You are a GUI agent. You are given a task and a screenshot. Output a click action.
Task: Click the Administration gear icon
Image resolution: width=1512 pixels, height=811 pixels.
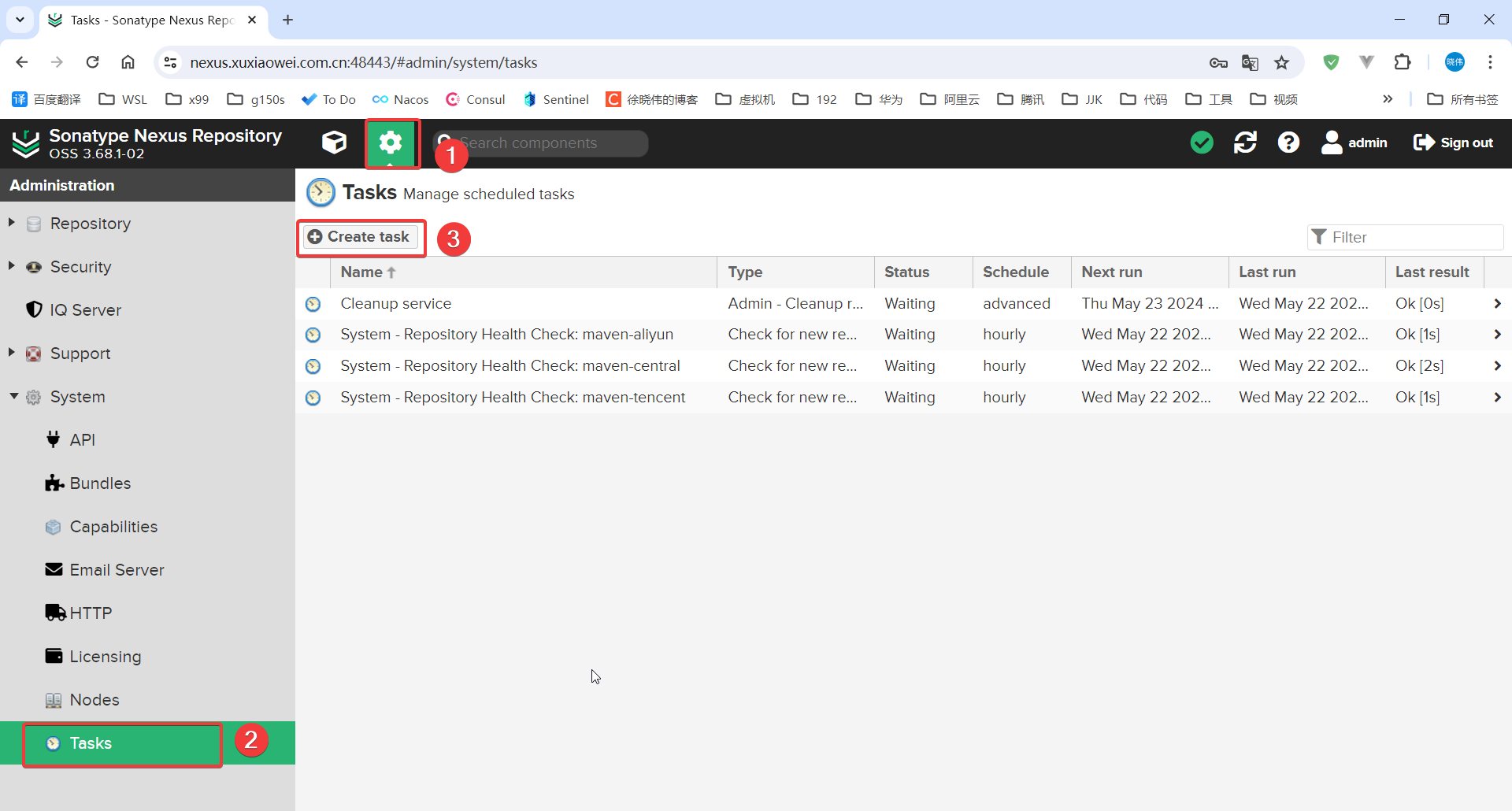pos(391,143)
